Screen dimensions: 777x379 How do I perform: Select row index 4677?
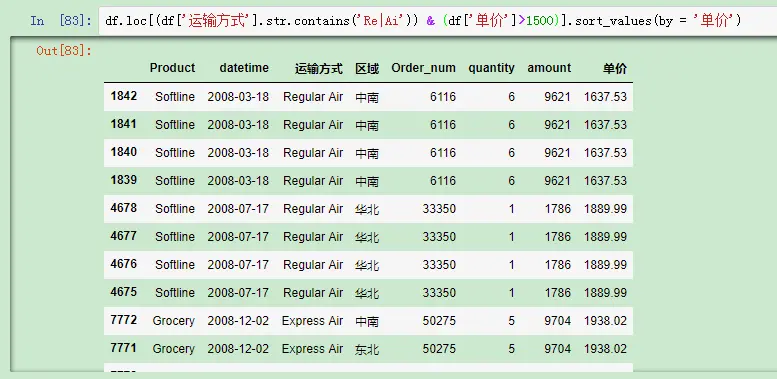tap(124, 235)
